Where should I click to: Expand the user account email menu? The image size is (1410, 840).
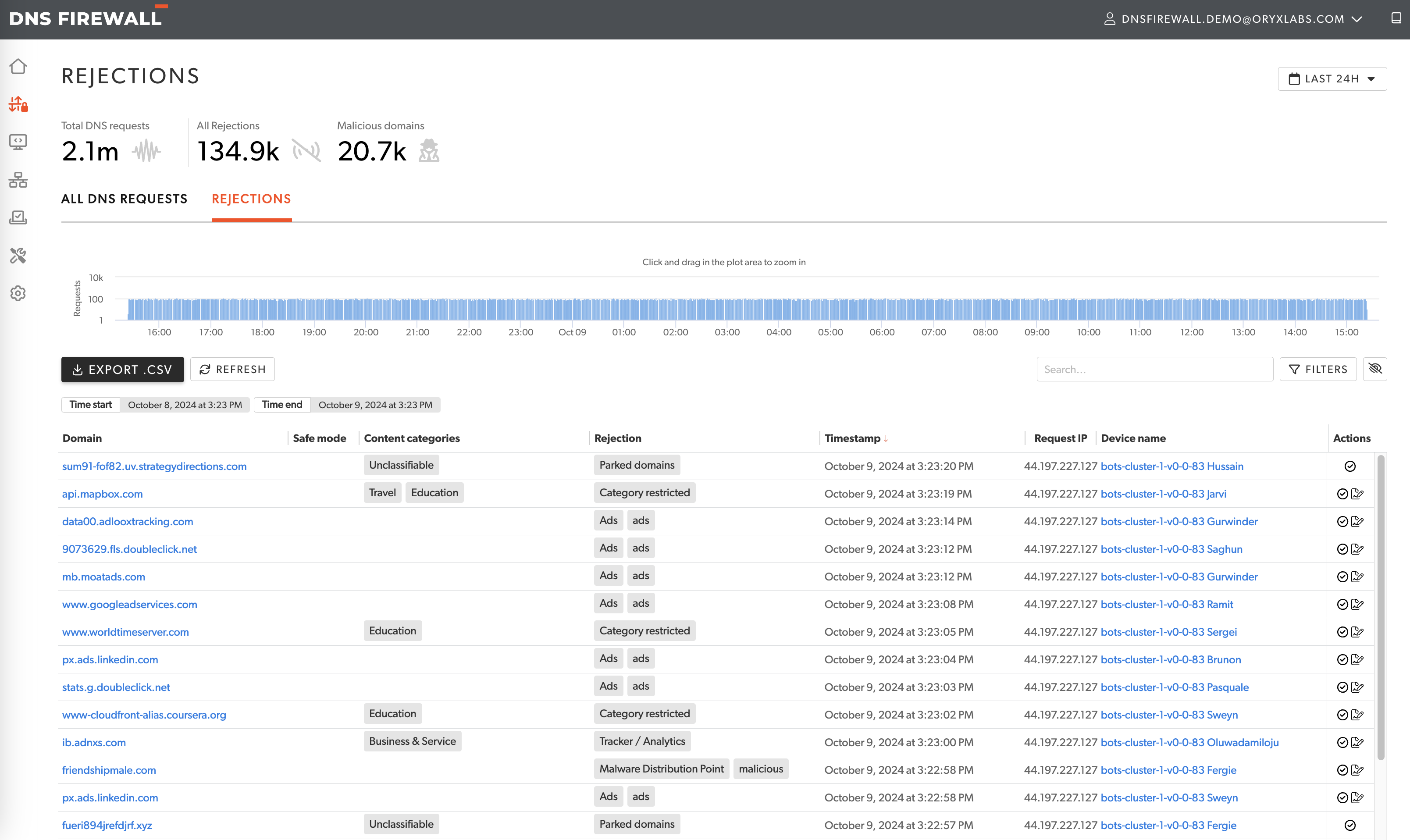pos(1233,19)
